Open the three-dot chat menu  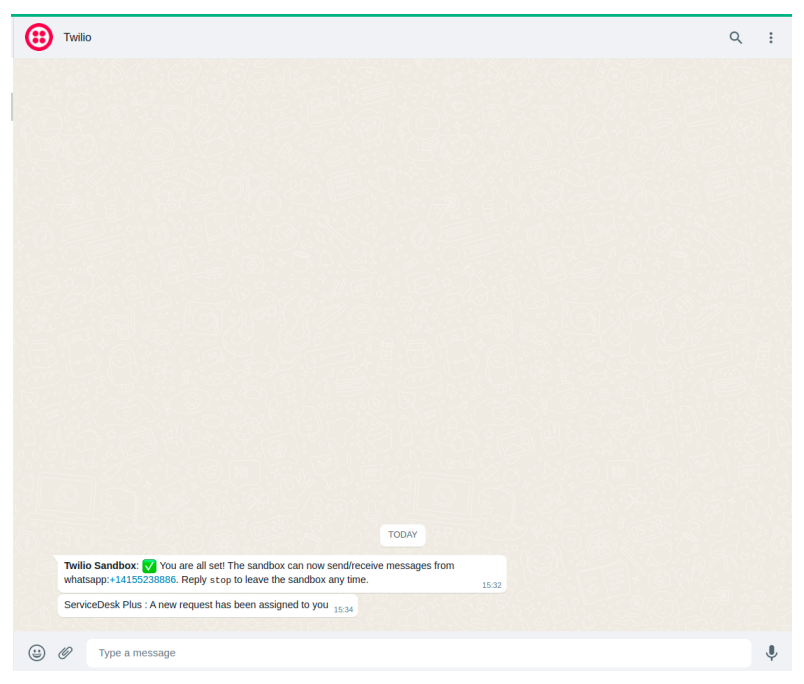coord(771,37)
